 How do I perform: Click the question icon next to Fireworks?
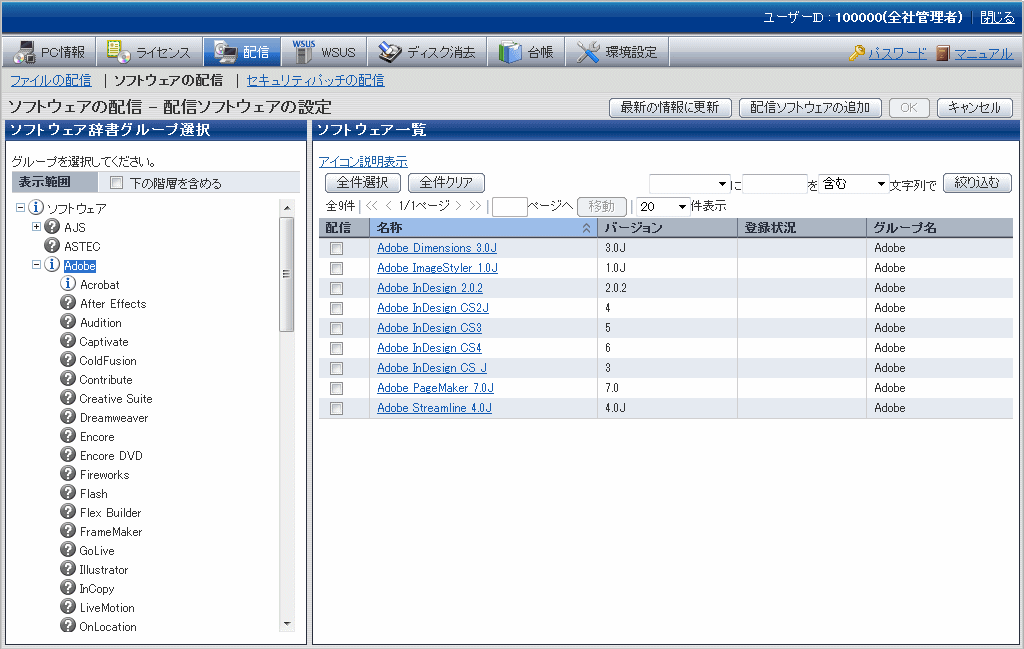(68, 473)
